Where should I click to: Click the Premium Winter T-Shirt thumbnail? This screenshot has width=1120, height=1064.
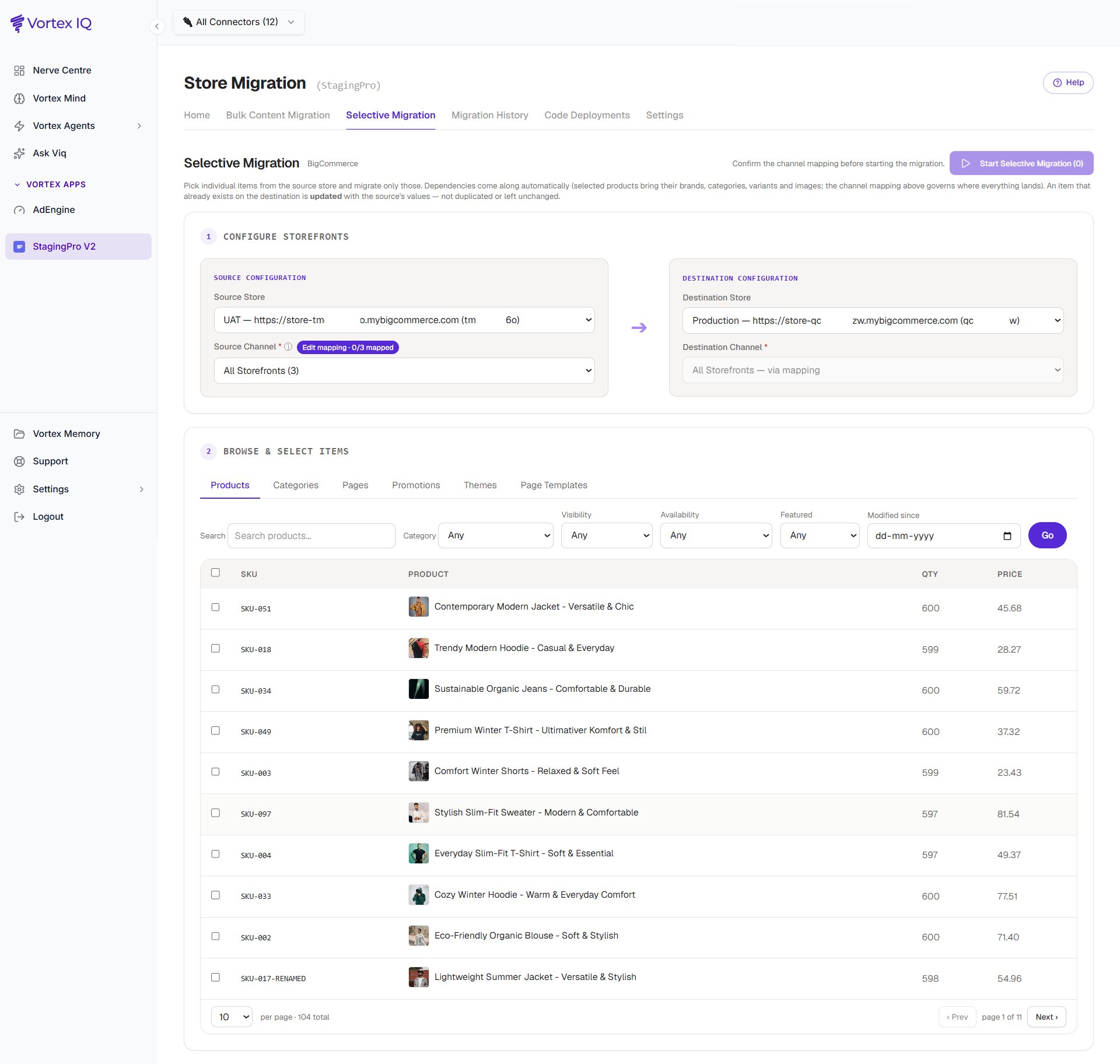tap(418, 730)
